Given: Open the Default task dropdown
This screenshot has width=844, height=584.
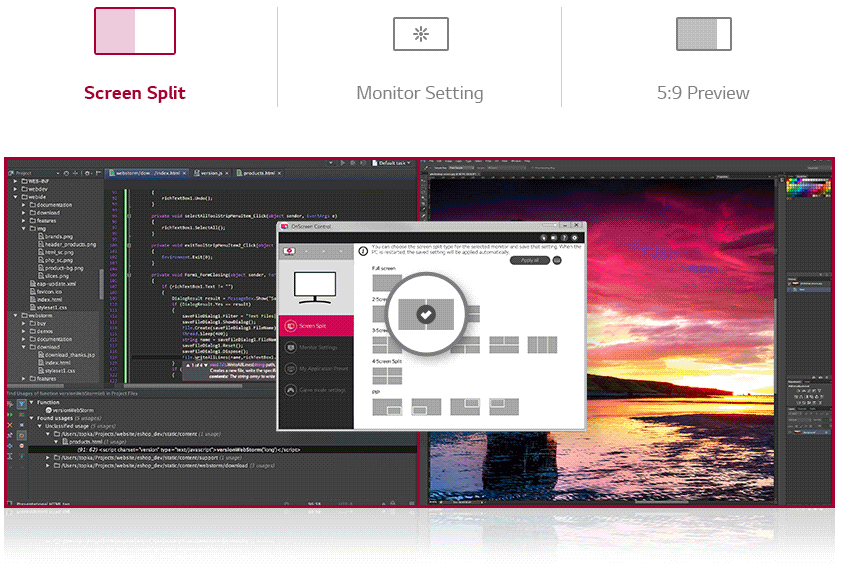Looking at the screenshot, I should pyautogui.click(x=391, y=163).
